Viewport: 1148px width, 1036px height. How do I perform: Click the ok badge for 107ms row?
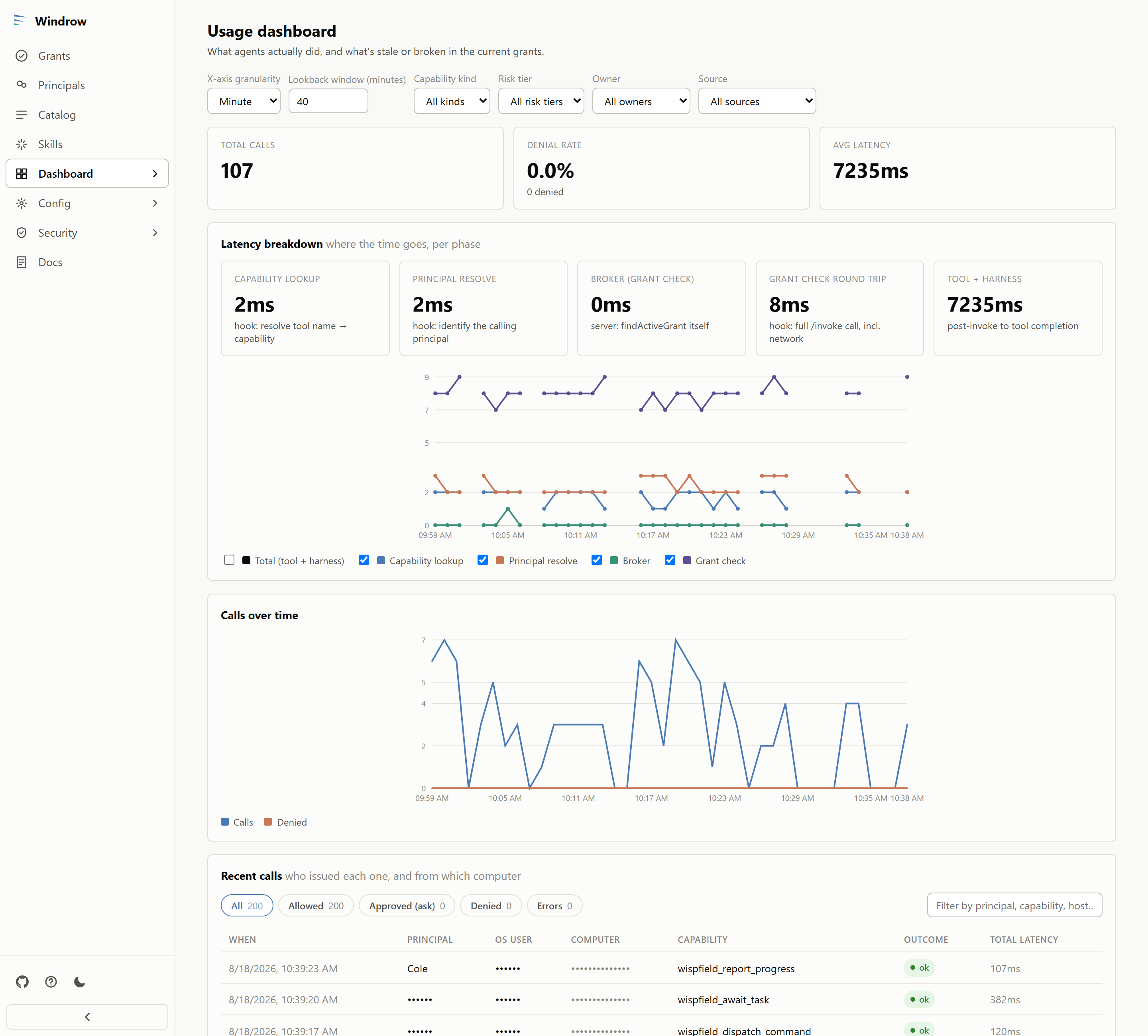pyautogui.click(x=919, y=968)
